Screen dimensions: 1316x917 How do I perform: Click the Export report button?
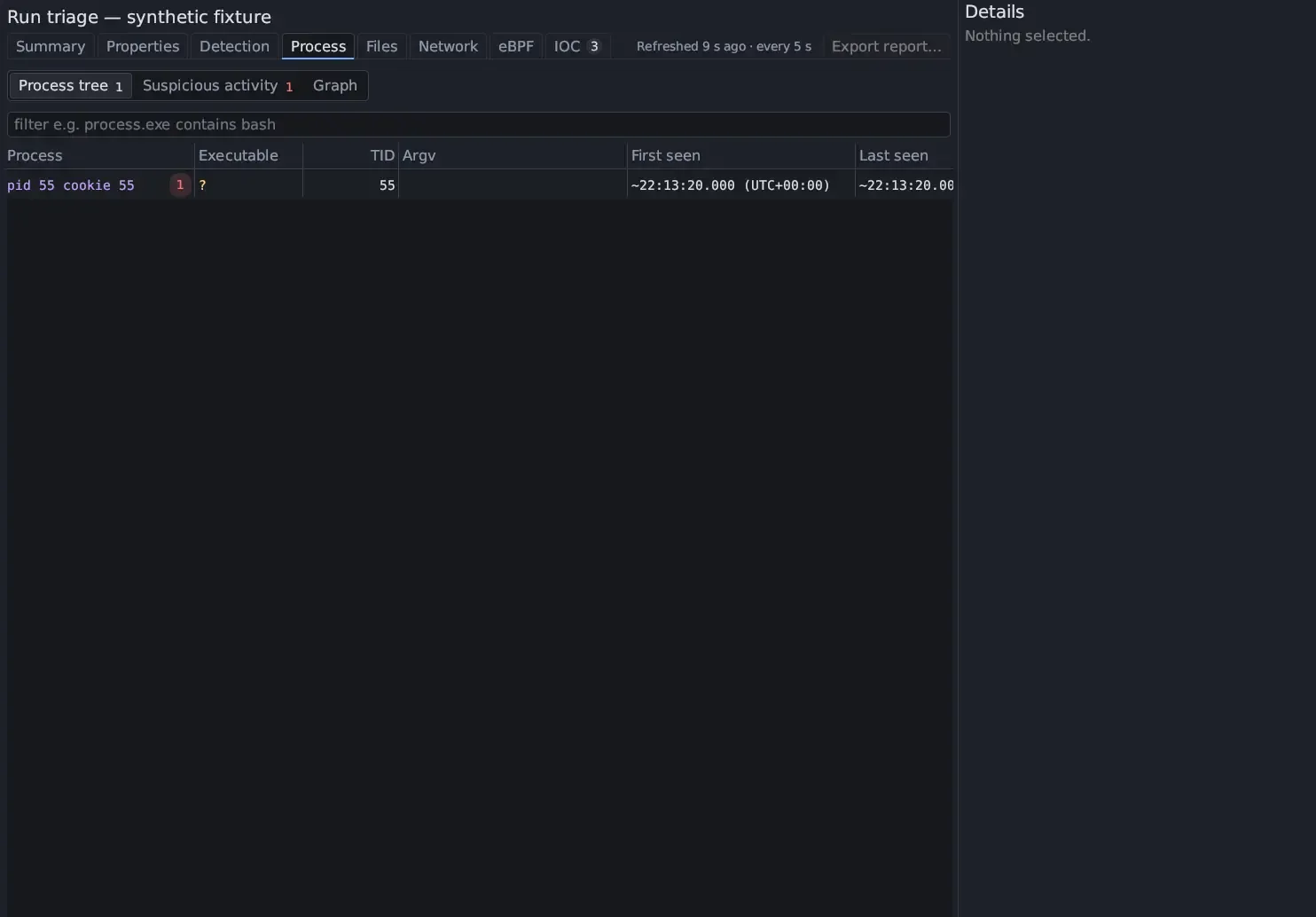[887, 46]
